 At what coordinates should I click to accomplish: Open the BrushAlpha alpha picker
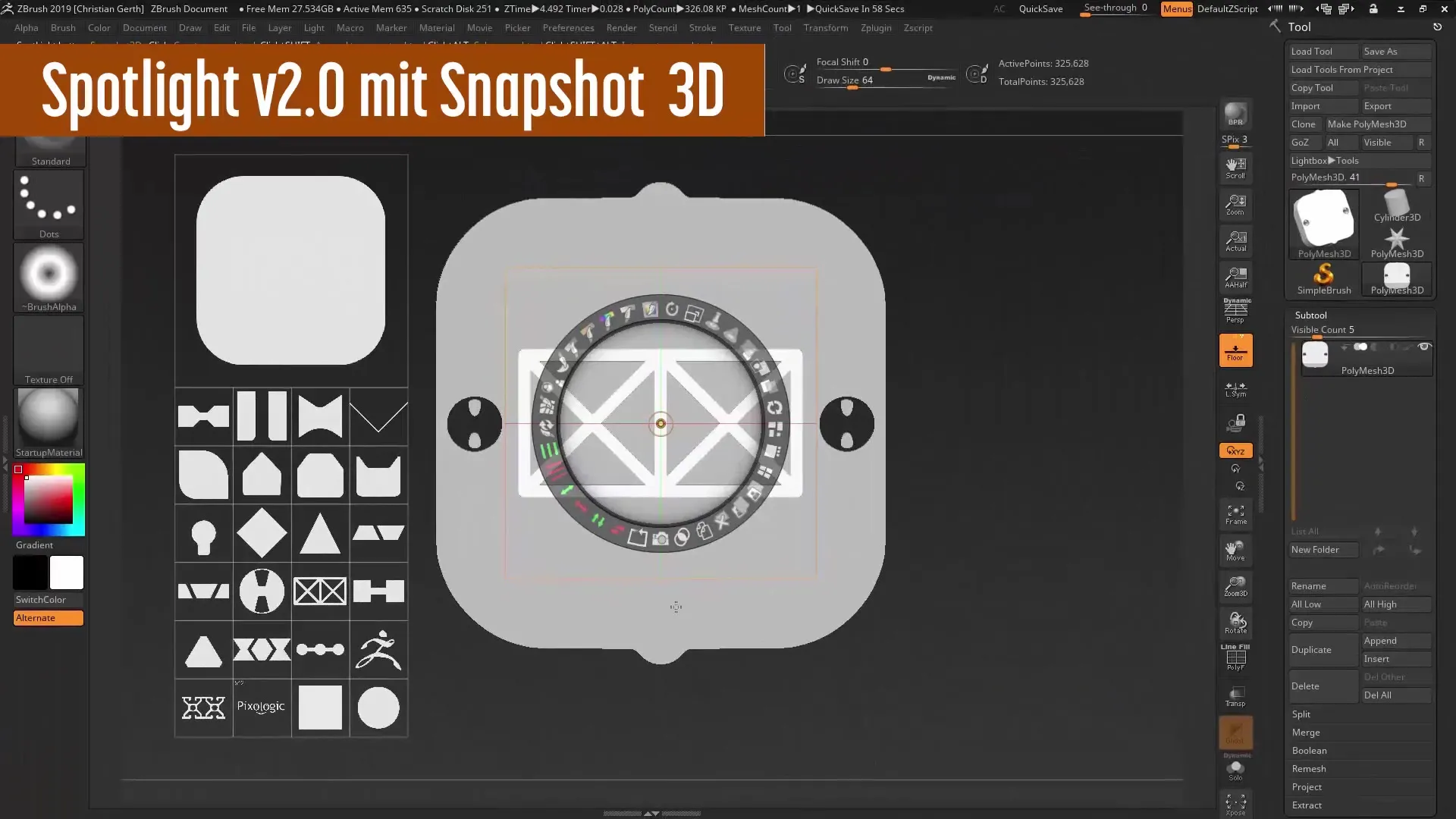point(49,278)
